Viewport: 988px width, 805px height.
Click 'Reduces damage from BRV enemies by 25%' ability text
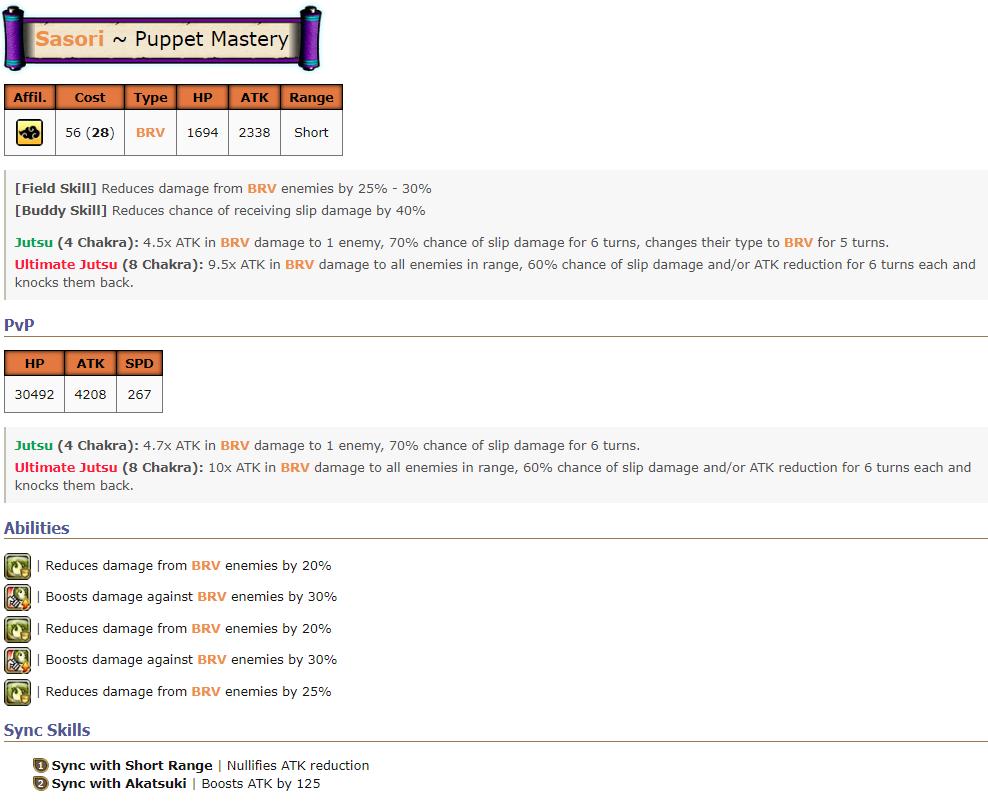(x=188, y=692)
